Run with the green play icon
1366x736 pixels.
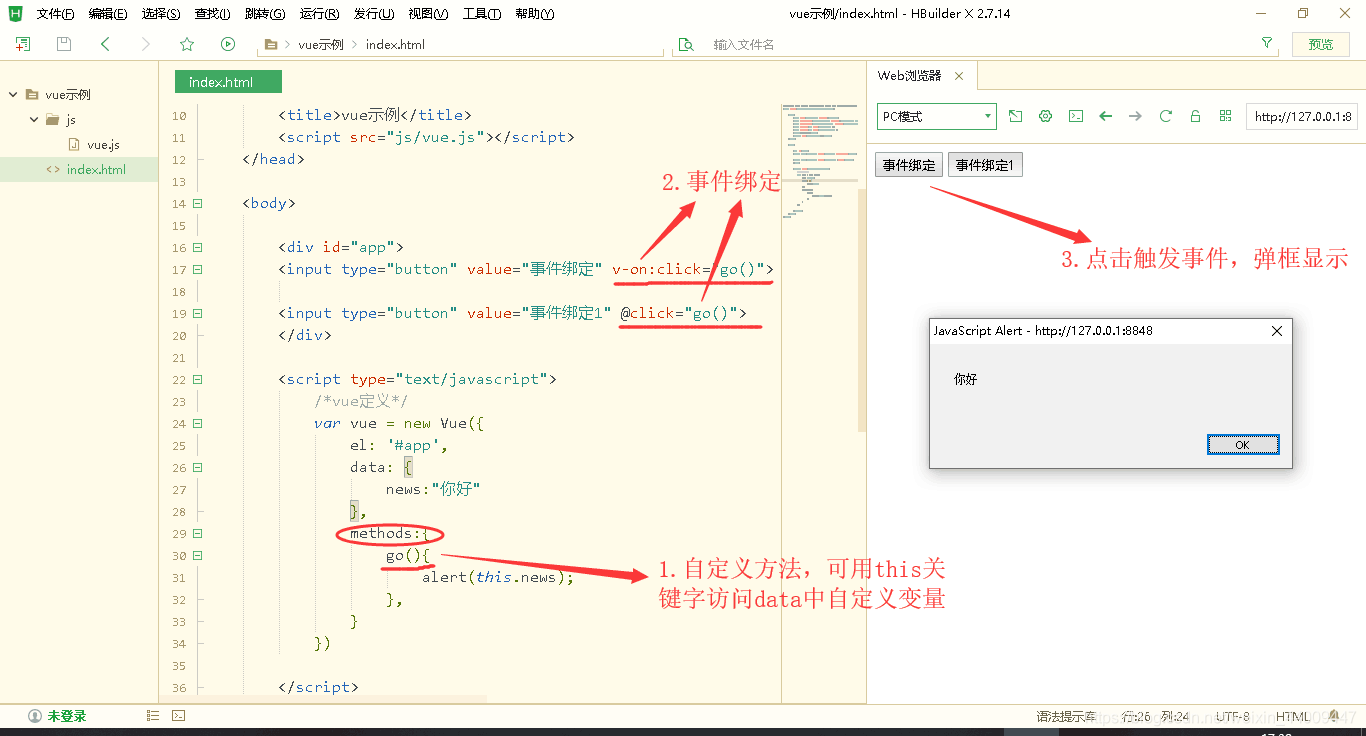(x=228, y=44)
